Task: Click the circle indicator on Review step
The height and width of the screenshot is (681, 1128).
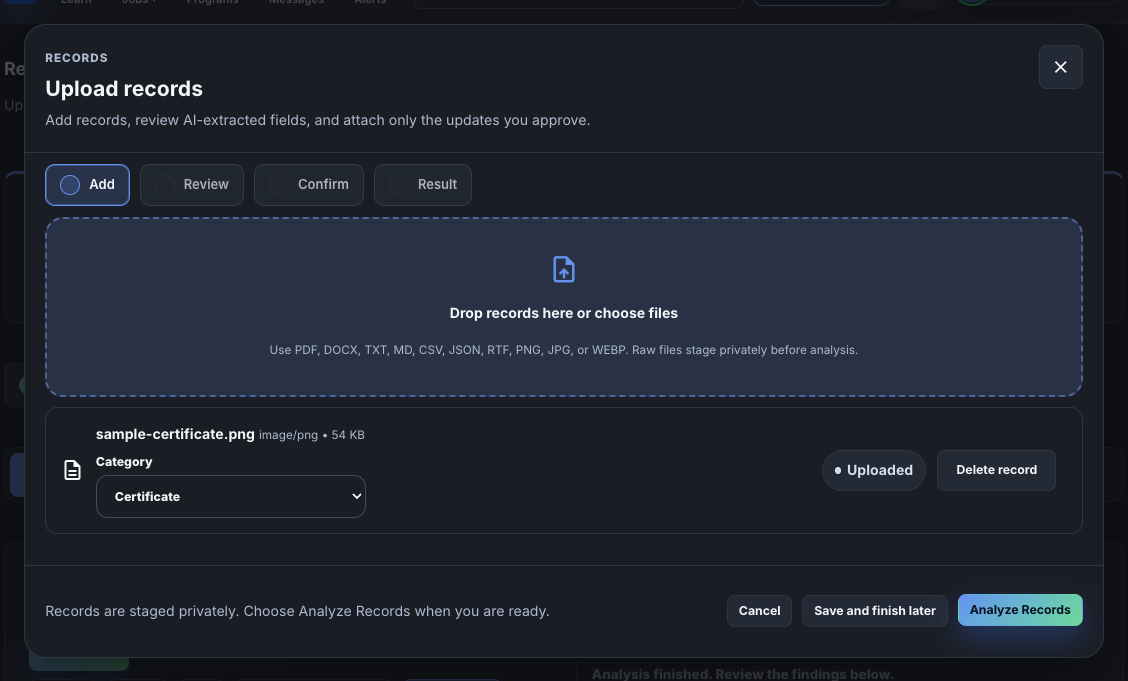Action: 165,185
